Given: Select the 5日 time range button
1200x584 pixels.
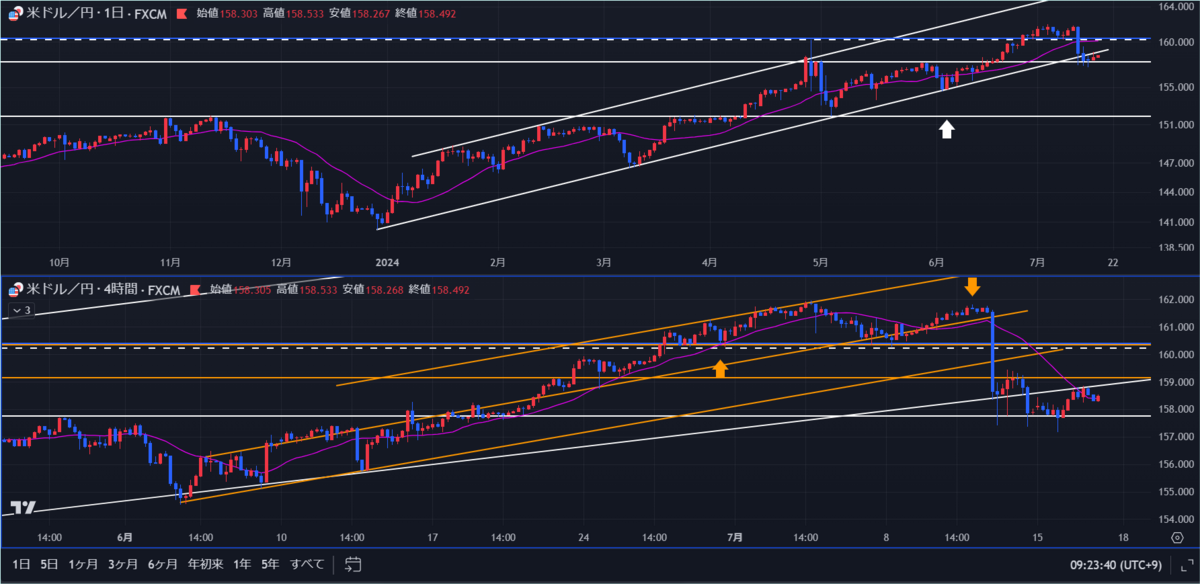Looking at the screenshot, I should [50, 564].
